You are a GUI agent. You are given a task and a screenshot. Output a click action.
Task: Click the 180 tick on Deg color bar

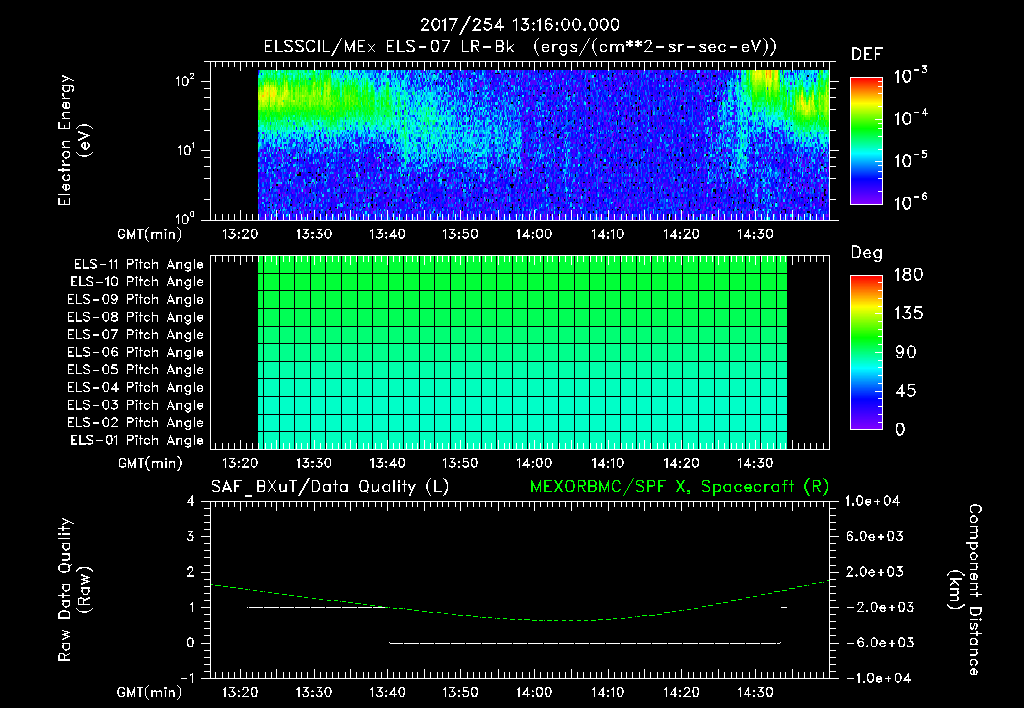(908, 275)
